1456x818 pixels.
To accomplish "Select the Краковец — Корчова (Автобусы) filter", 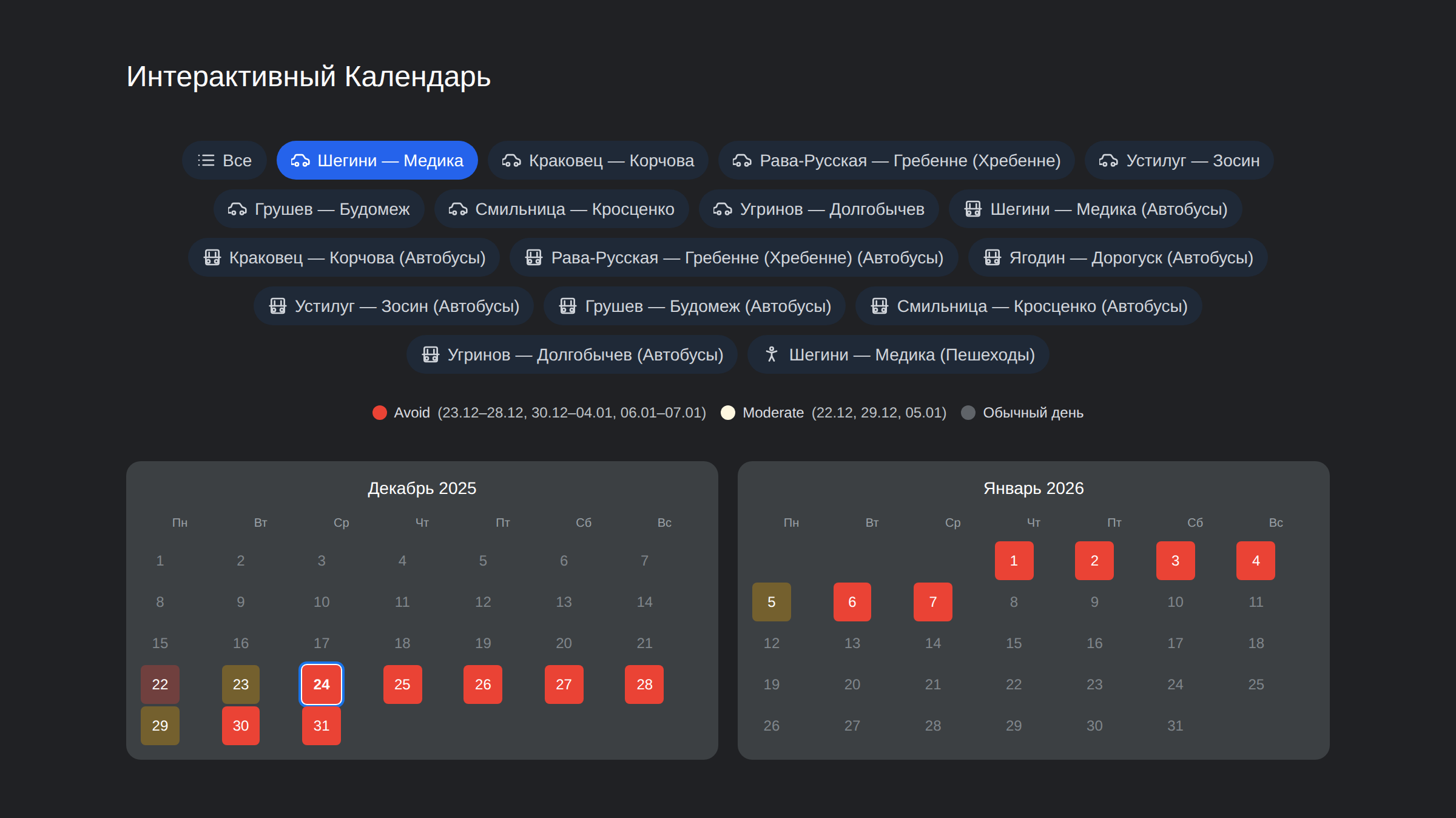I will (344, 257).
